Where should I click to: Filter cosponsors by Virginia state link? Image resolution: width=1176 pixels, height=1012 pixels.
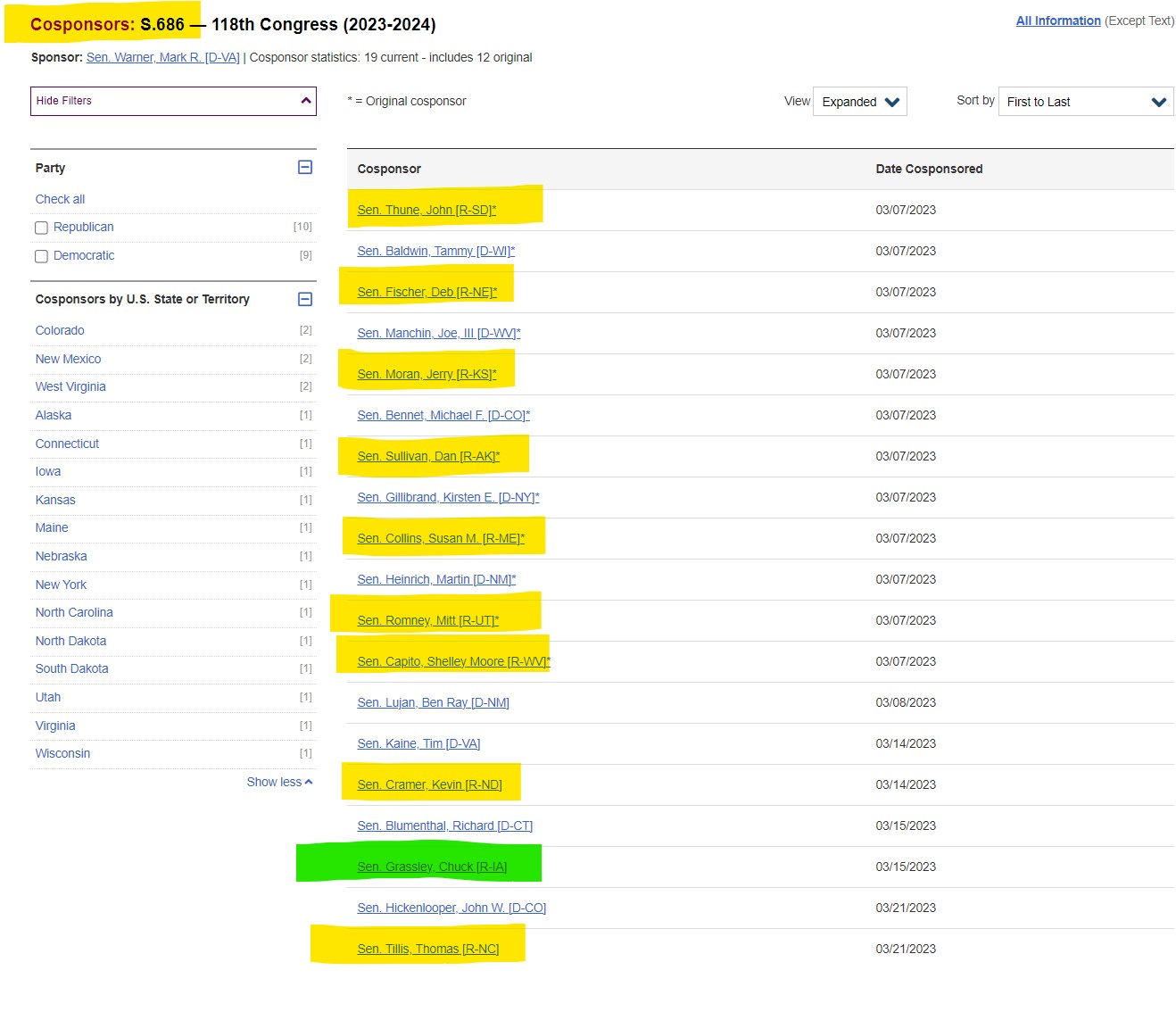(x=55, y=726)
